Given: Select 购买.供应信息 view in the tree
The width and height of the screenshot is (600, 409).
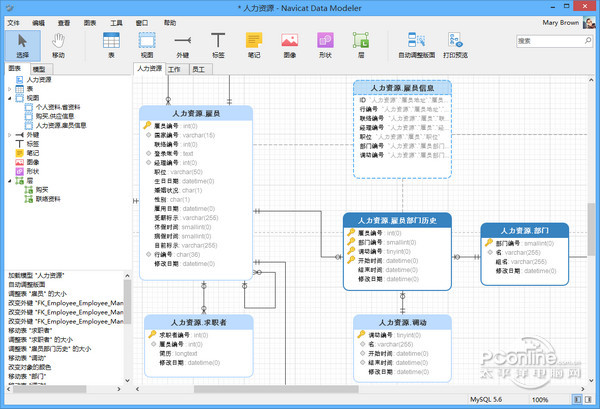Looking at the screenshot, I should click(x=55, y=116).
